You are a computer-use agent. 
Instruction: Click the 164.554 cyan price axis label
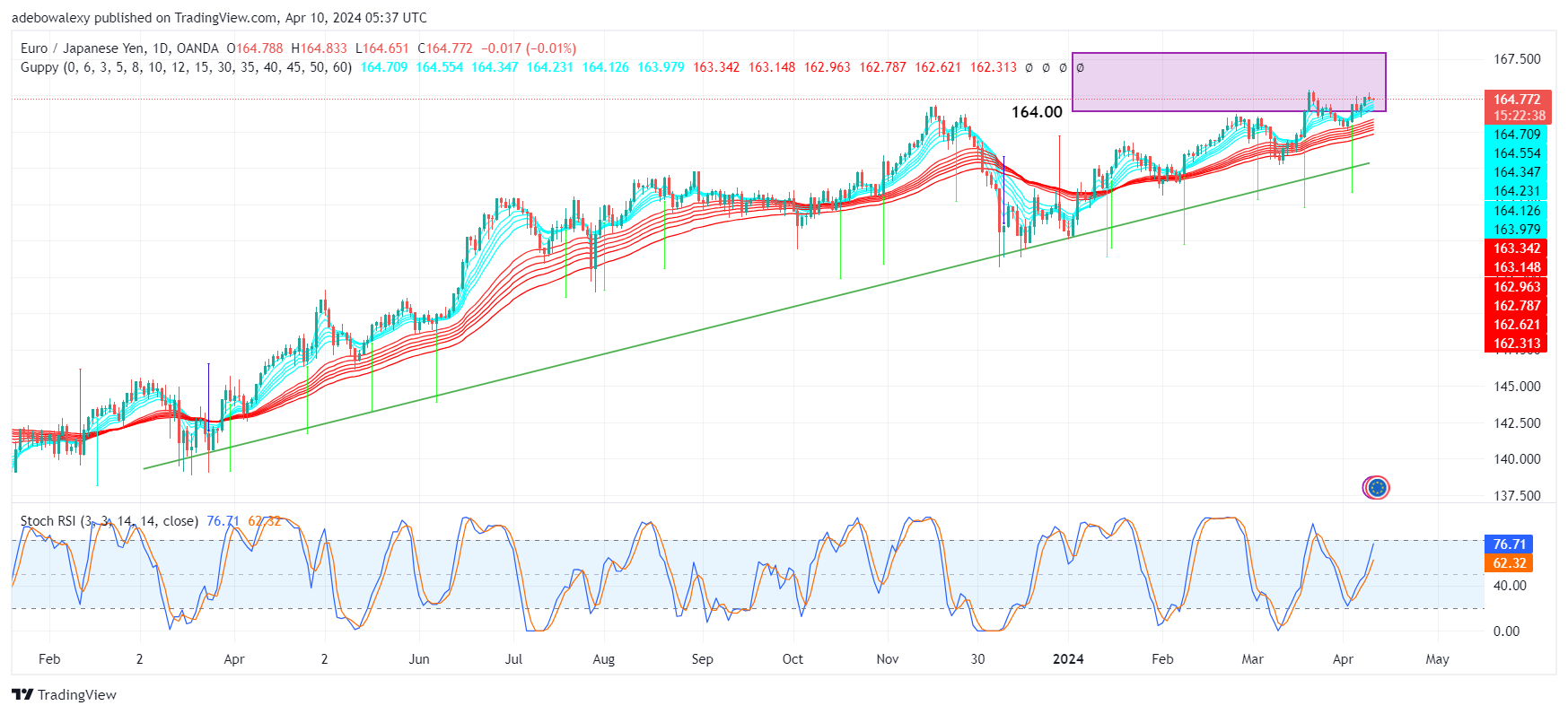coord(1516,153)
